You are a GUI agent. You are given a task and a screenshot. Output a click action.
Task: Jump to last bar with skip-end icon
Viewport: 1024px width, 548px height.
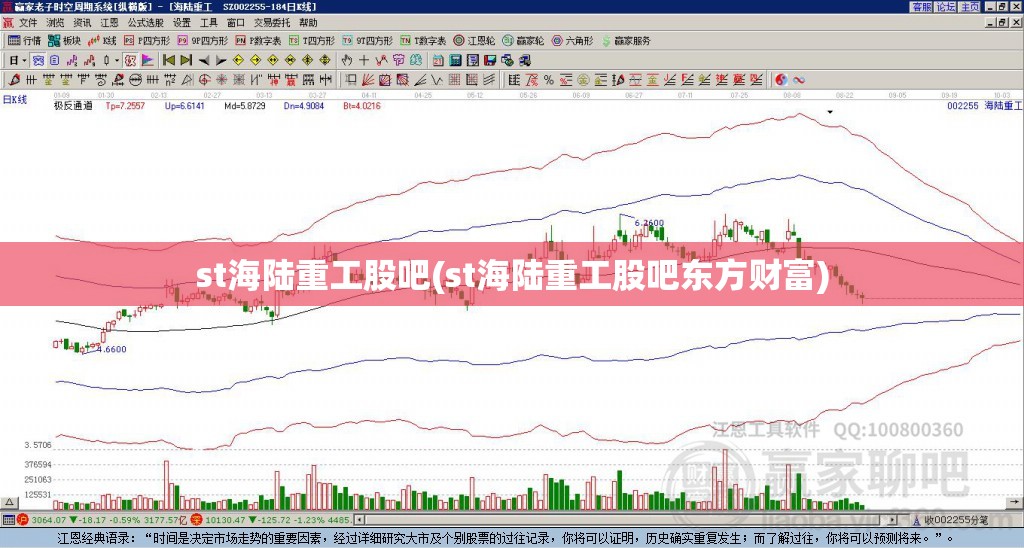tap(186, 60)
